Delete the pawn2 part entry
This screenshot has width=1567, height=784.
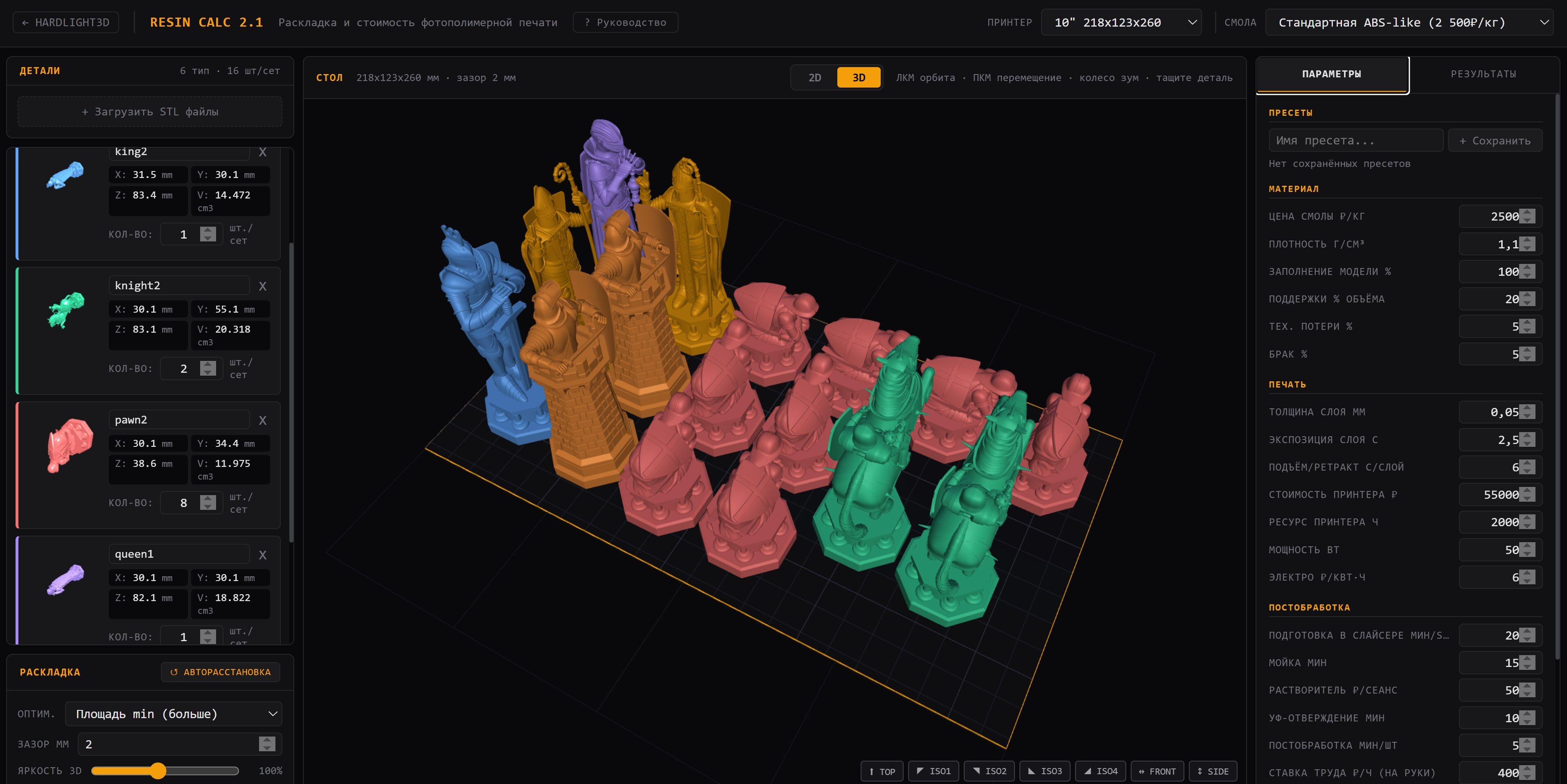coord(262,420)
